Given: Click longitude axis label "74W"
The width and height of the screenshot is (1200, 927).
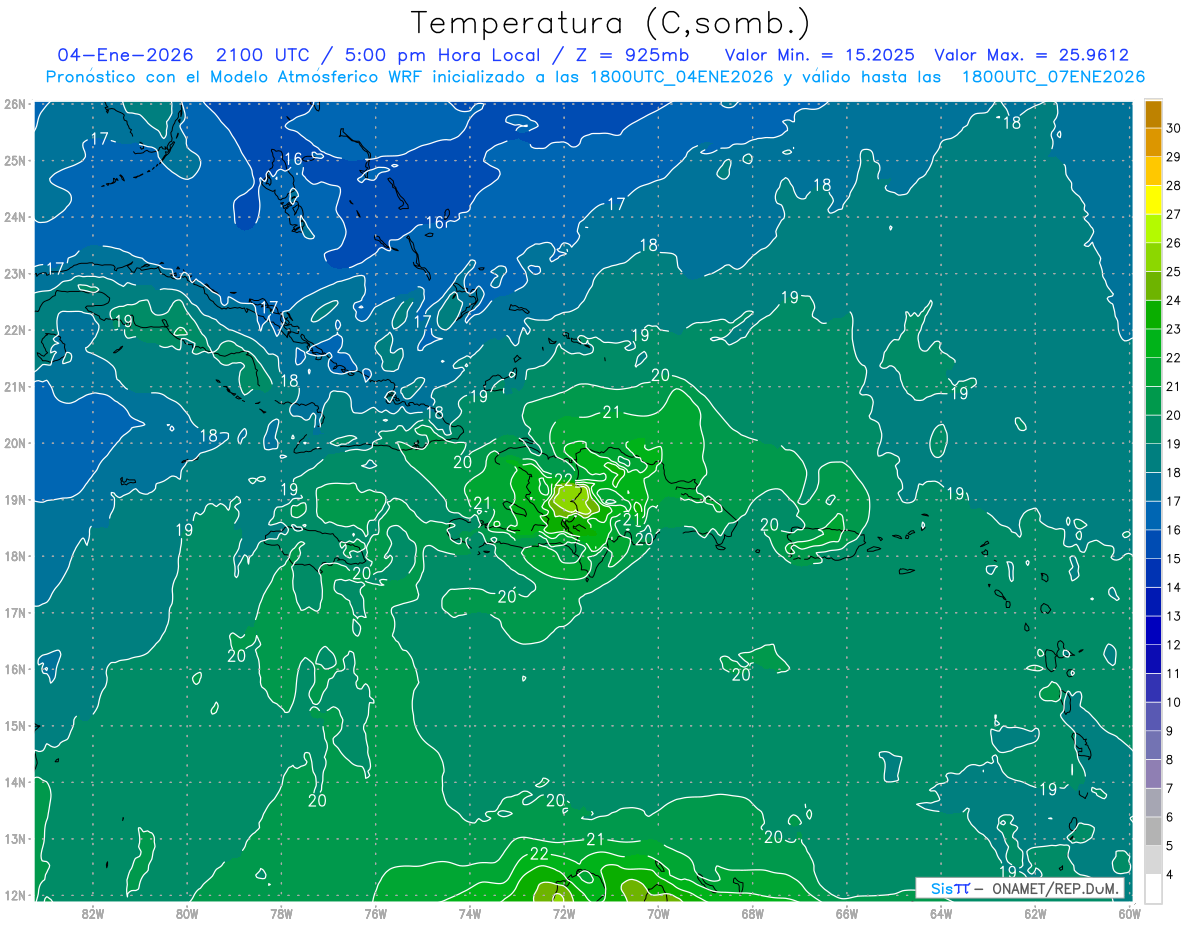Looking at the screenshot, I should (x=470, y=913).
